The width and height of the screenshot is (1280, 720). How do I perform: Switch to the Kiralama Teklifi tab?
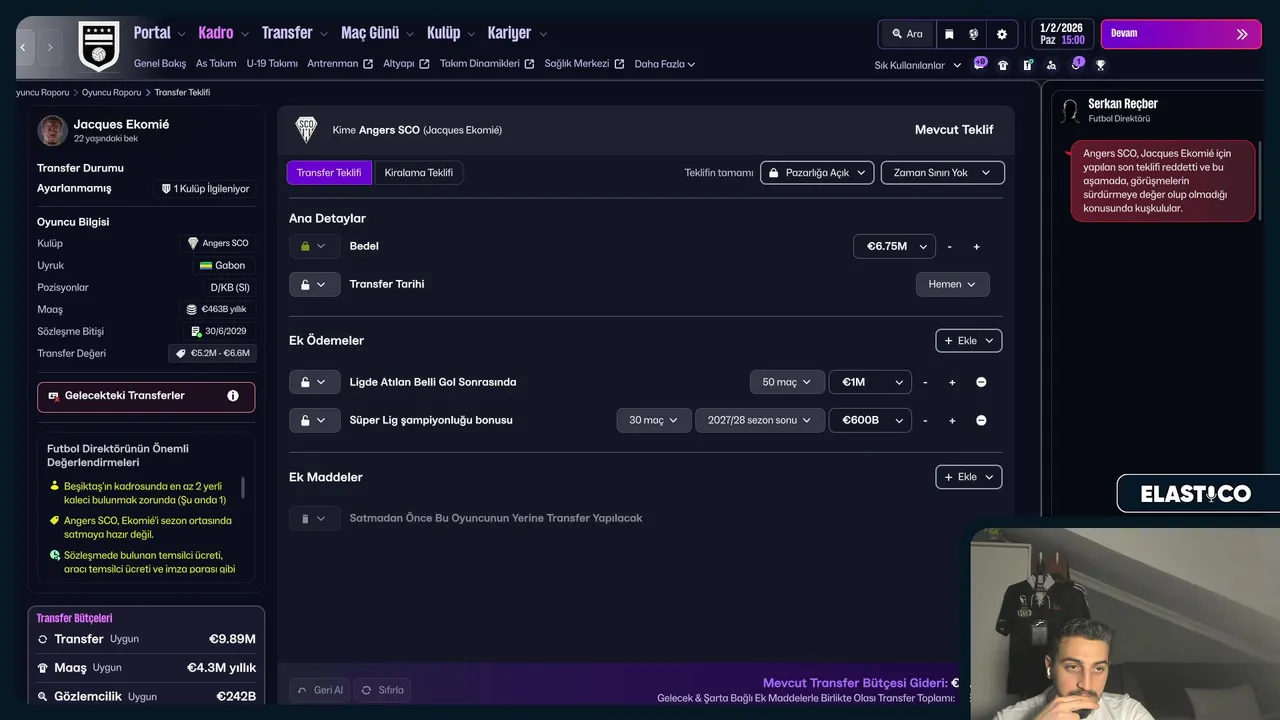[x=419, y=173]
